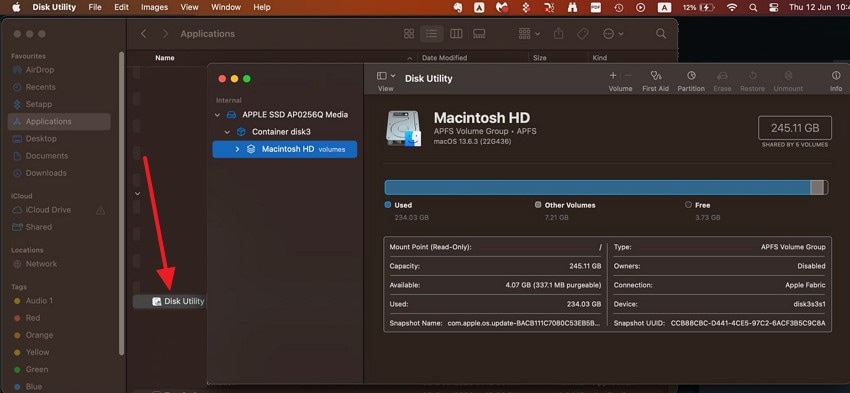
Task: Click the Finder Edit Tags icon
Action: coord(583,34)
